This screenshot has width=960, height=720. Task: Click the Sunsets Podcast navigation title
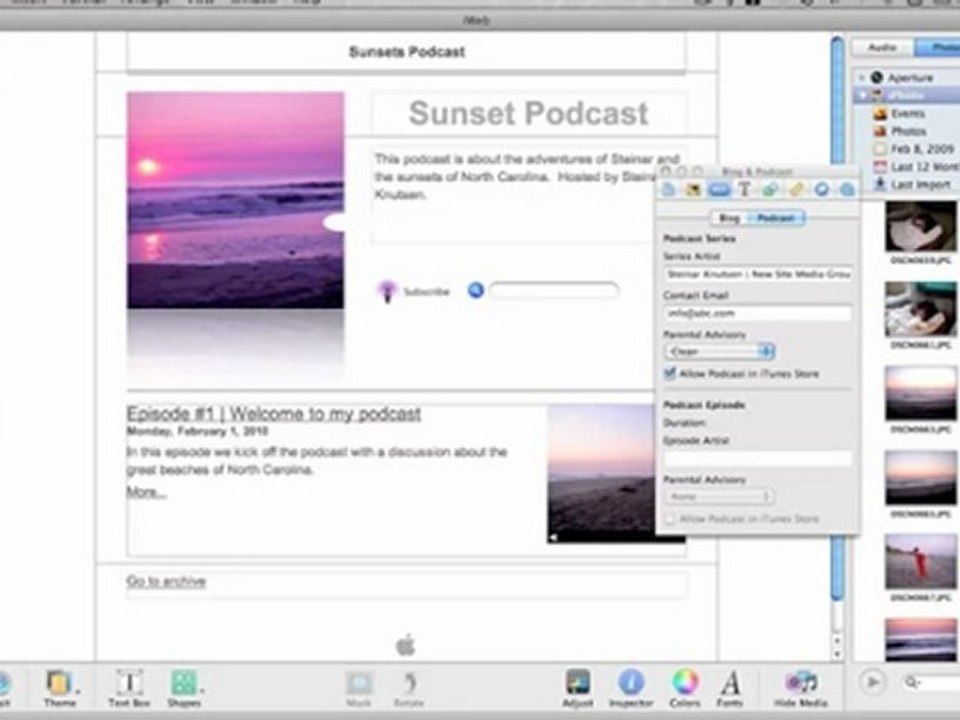(x=407, y=52)
